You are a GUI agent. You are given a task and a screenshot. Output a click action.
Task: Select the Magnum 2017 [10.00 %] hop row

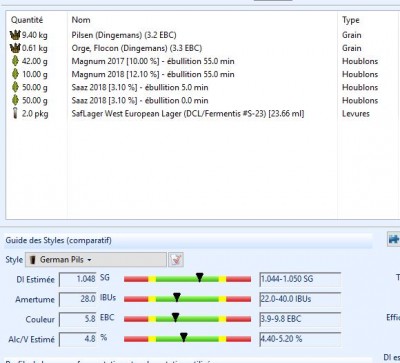pyautogui.click(x=203, y=61)
